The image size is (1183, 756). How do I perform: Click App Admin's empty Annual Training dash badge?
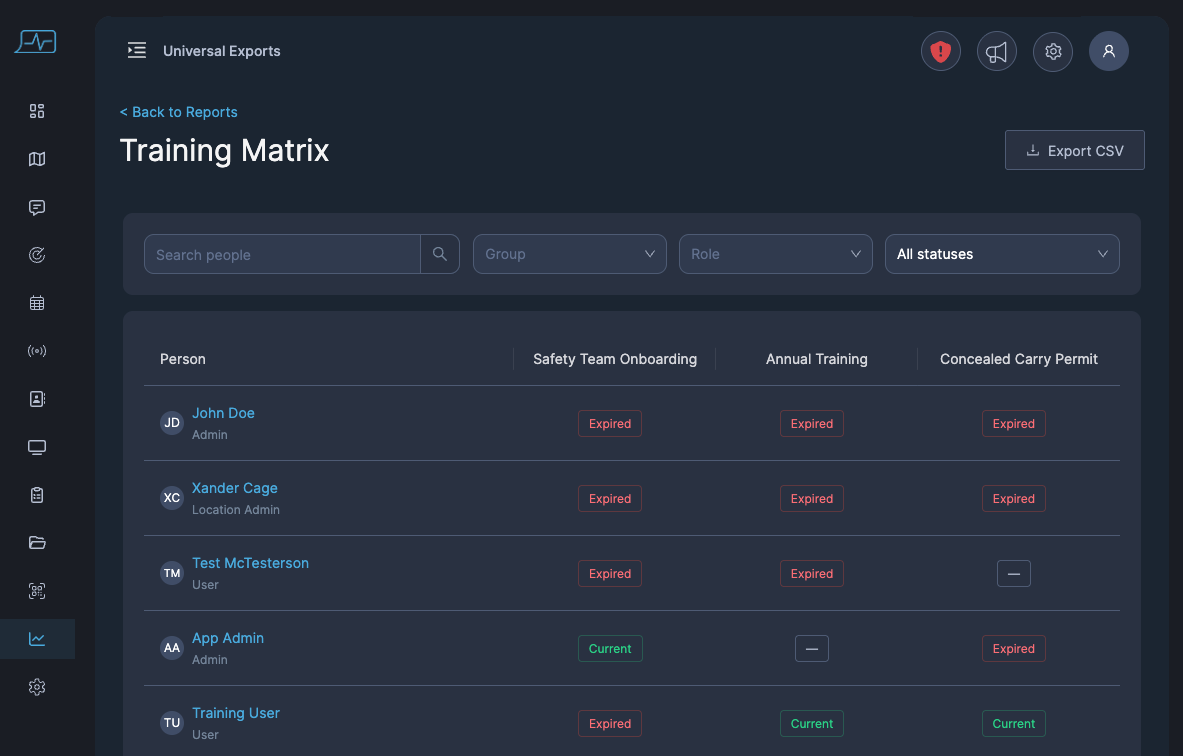(812, 648)
